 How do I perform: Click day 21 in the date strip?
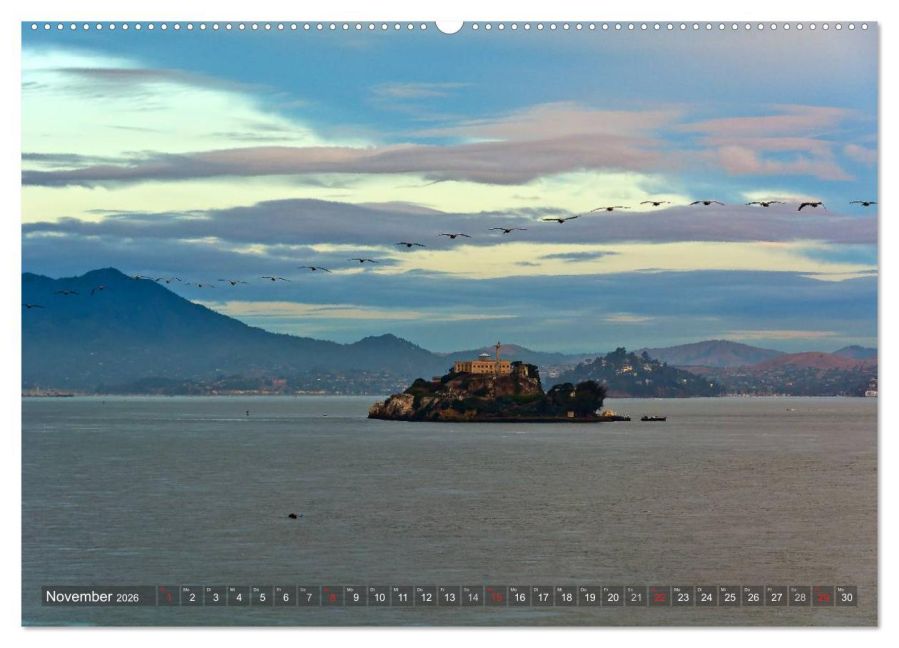(x=636, y=597)
